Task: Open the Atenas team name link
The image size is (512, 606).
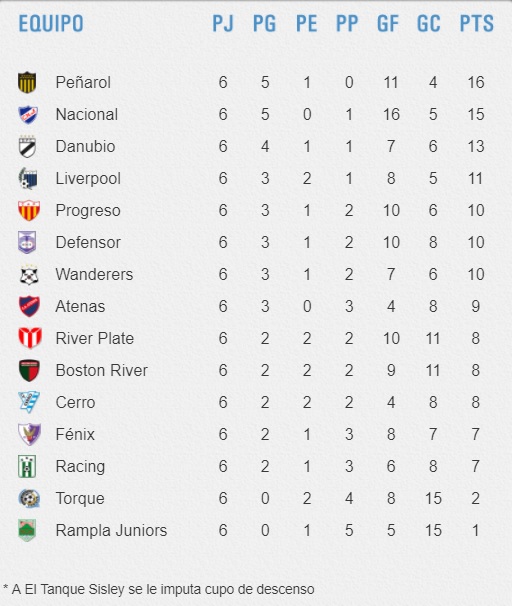Action: pyautogui.click(x=80, y=306)
